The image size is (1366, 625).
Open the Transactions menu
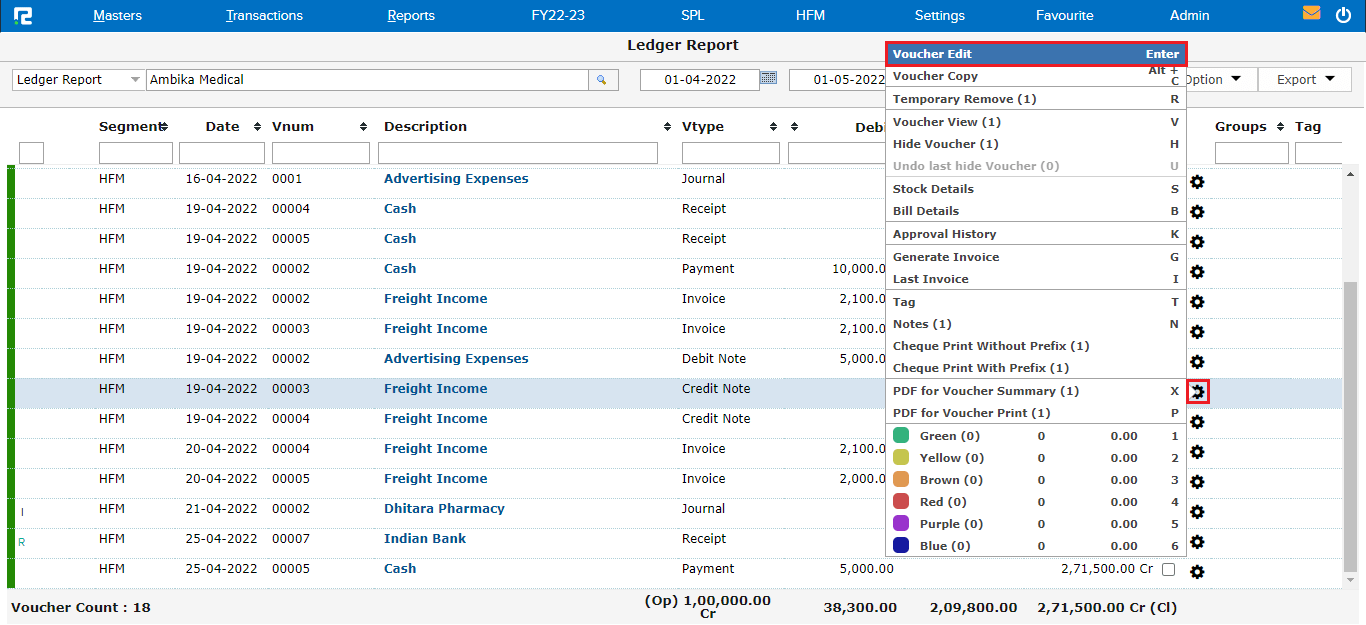click(264, 16)
